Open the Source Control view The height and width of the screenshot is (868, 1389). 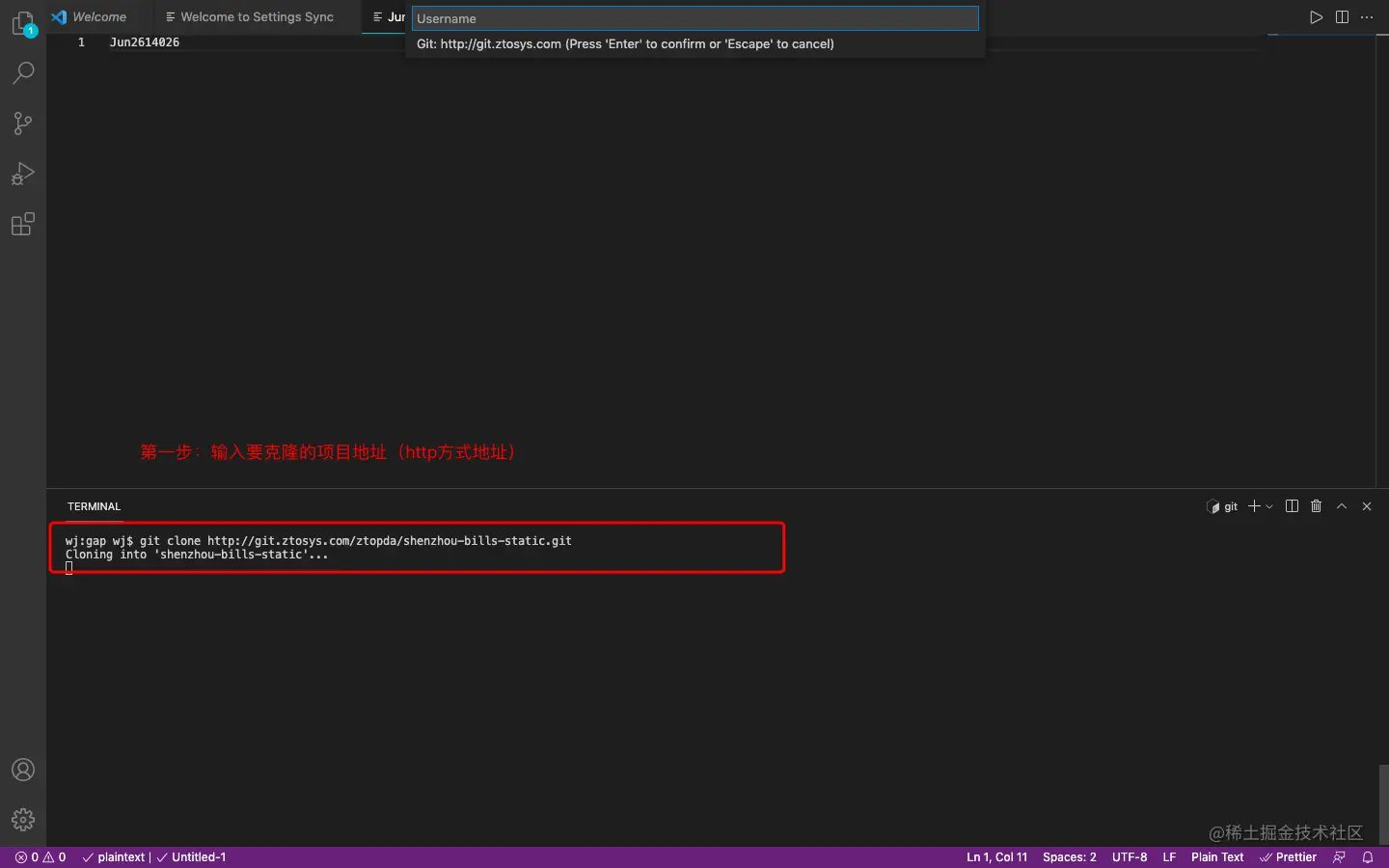[23, 123]
